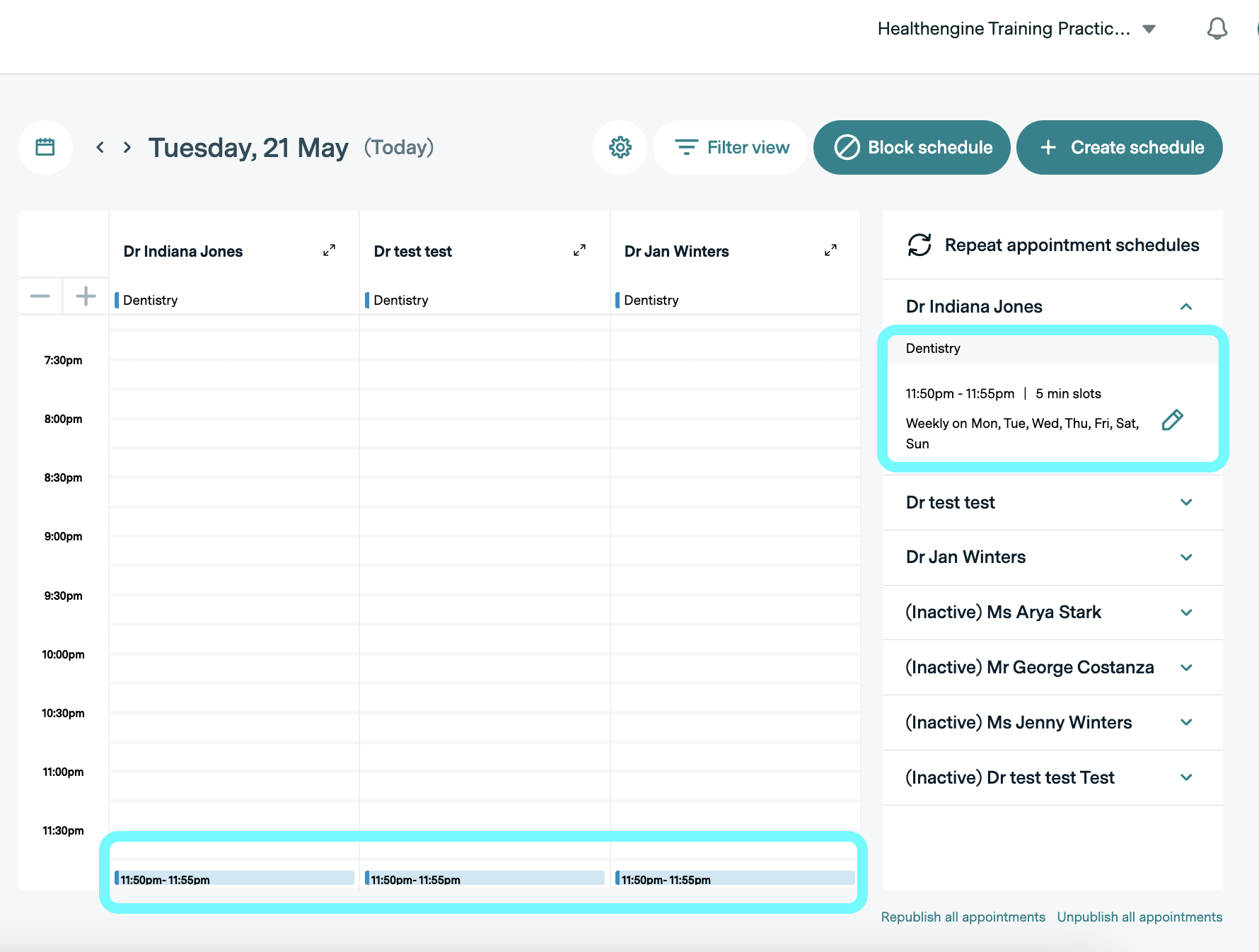The height and width of the screenshot is (952, 1259).
Task: Click the Block schedule button
Action: pos(912,147)
